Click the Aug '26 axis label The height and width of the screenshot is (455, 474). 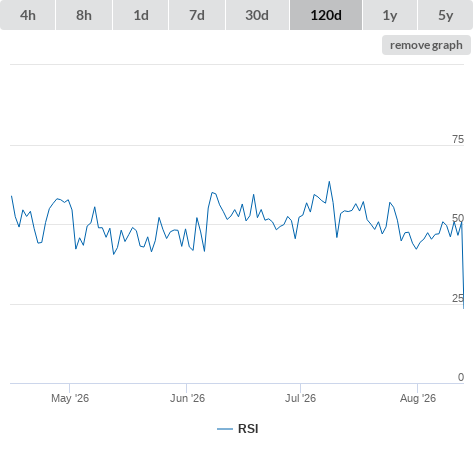pyautogui.click(x=418, y=398)
